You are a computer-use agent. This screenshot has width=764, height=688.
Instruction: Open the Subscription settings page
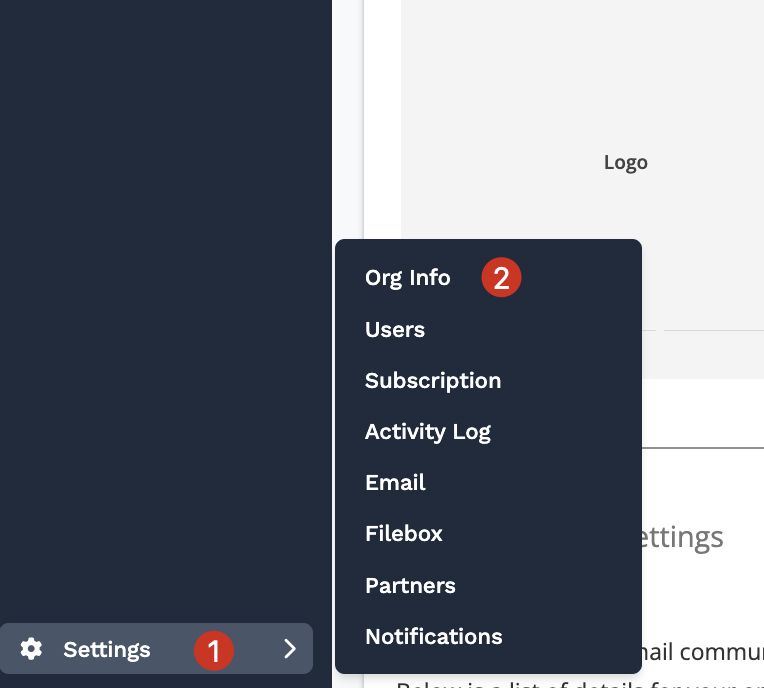coord(432,381)
